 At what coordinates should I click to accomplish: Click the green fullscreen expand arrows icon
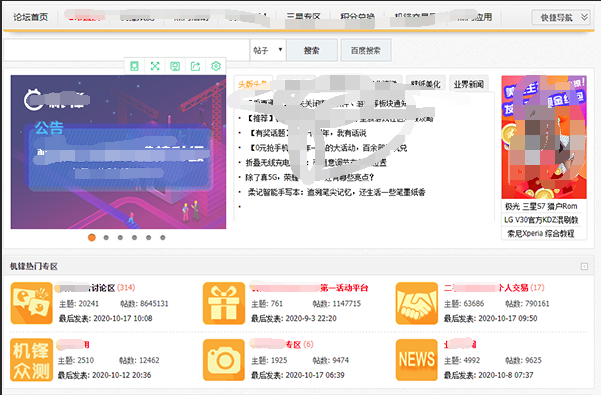coord(155,66)
